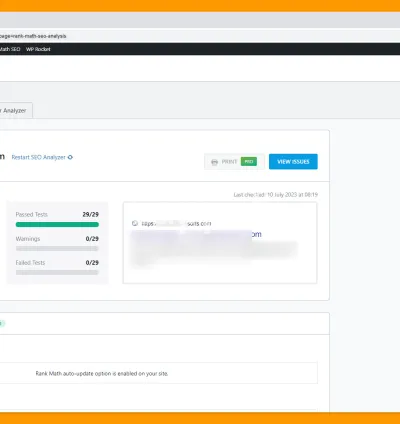Click the 'Failed Tests' label

(x=30, y=263)
